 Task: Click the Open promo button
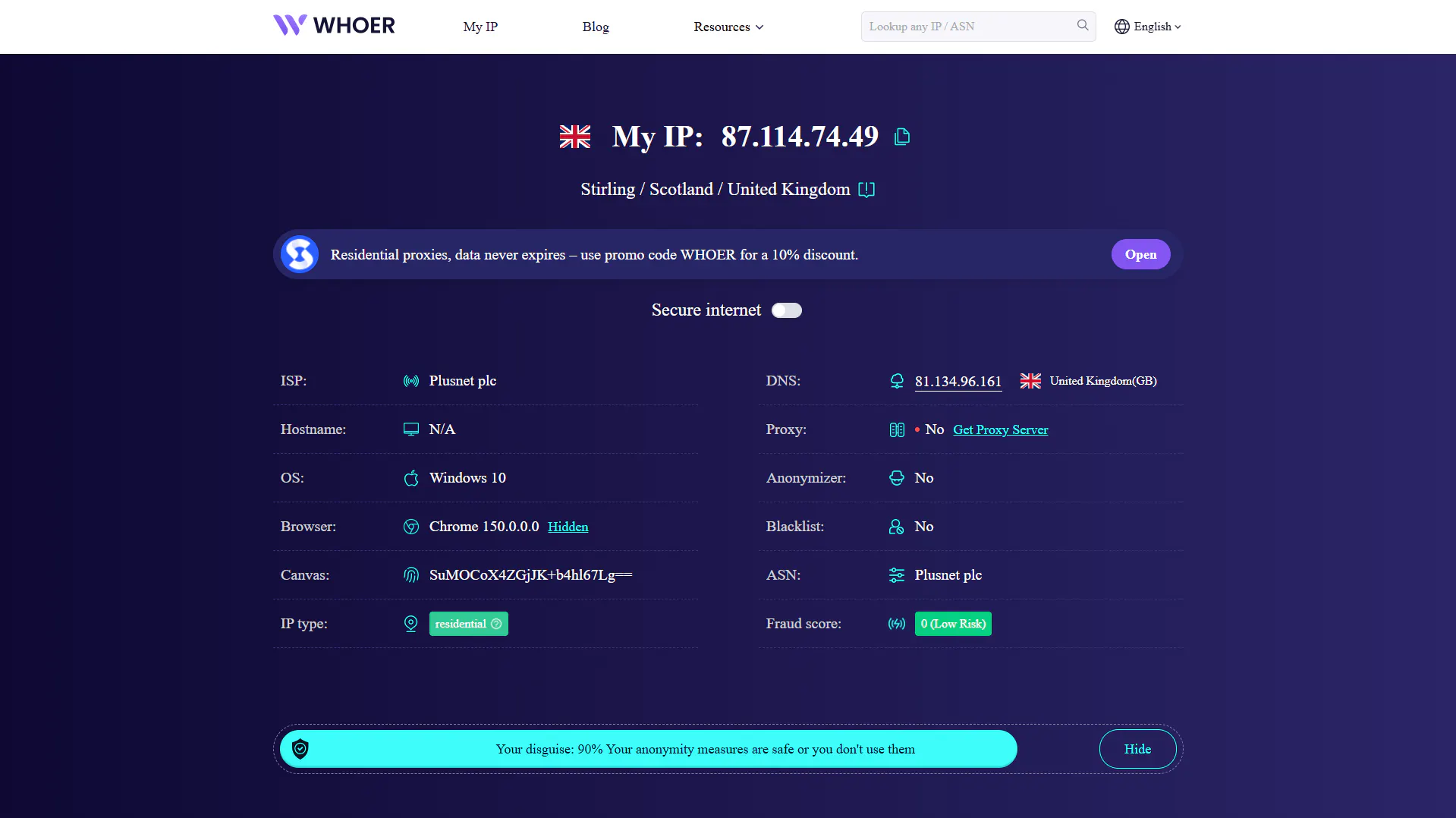[1140, 254]
